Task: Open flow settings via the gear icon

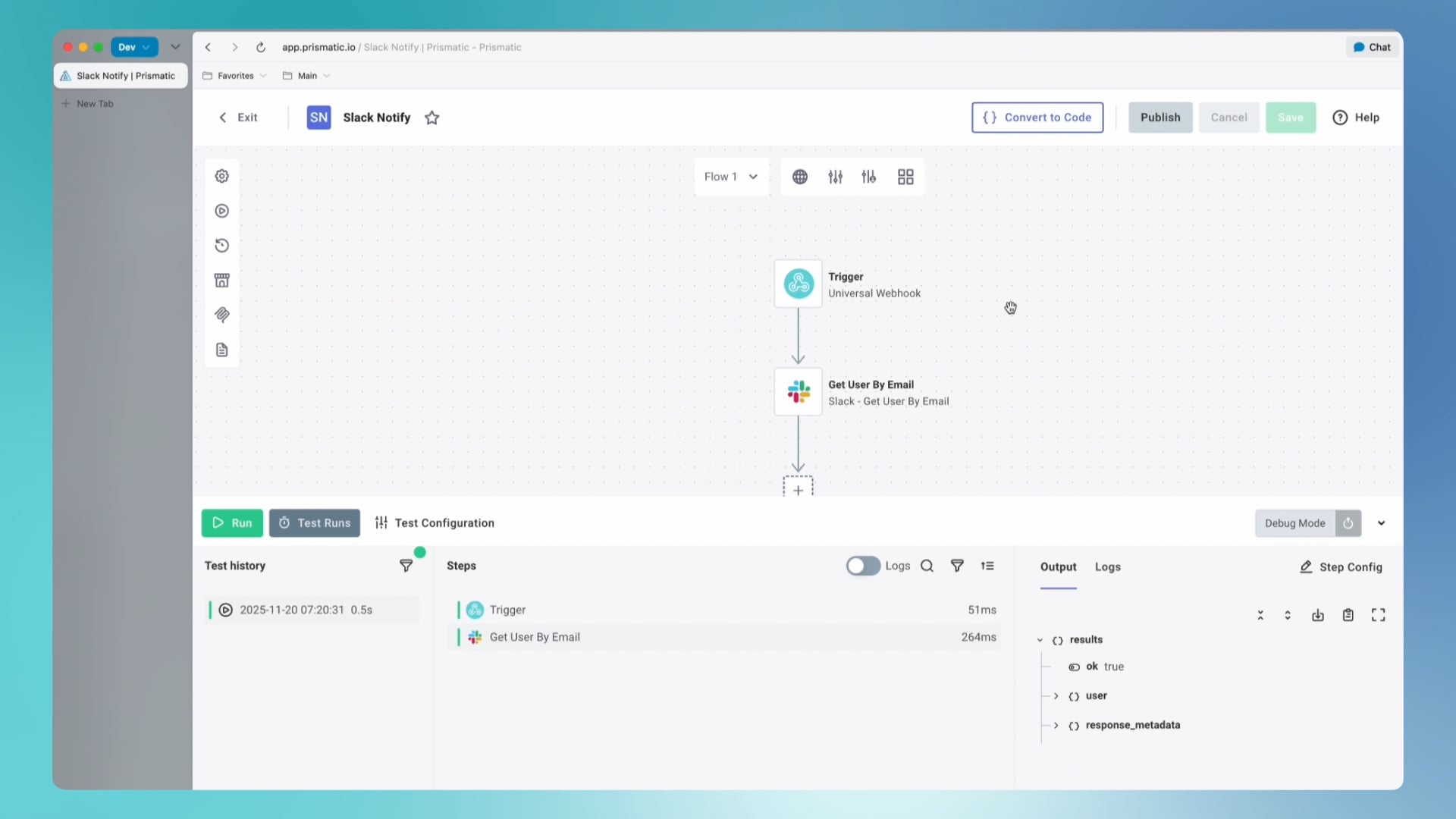Action: coord(221,175)
